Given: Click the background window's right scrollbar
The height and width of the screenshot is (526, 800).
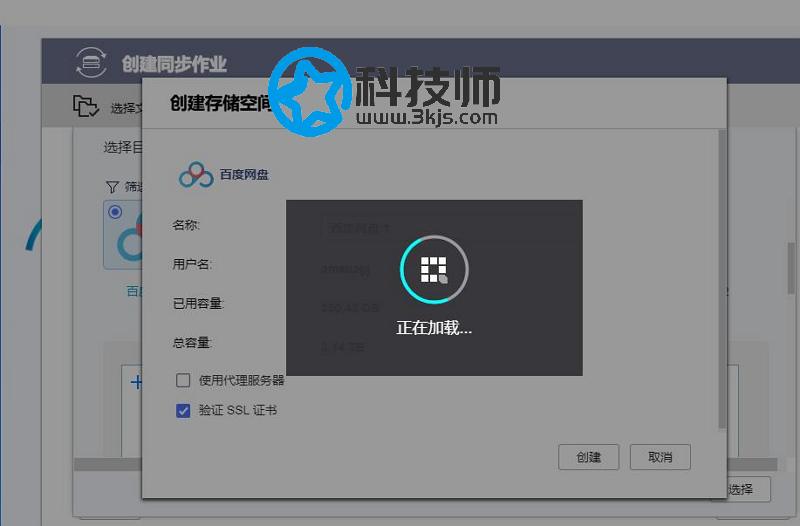Looking at the screenshot, I should [791, 268].
